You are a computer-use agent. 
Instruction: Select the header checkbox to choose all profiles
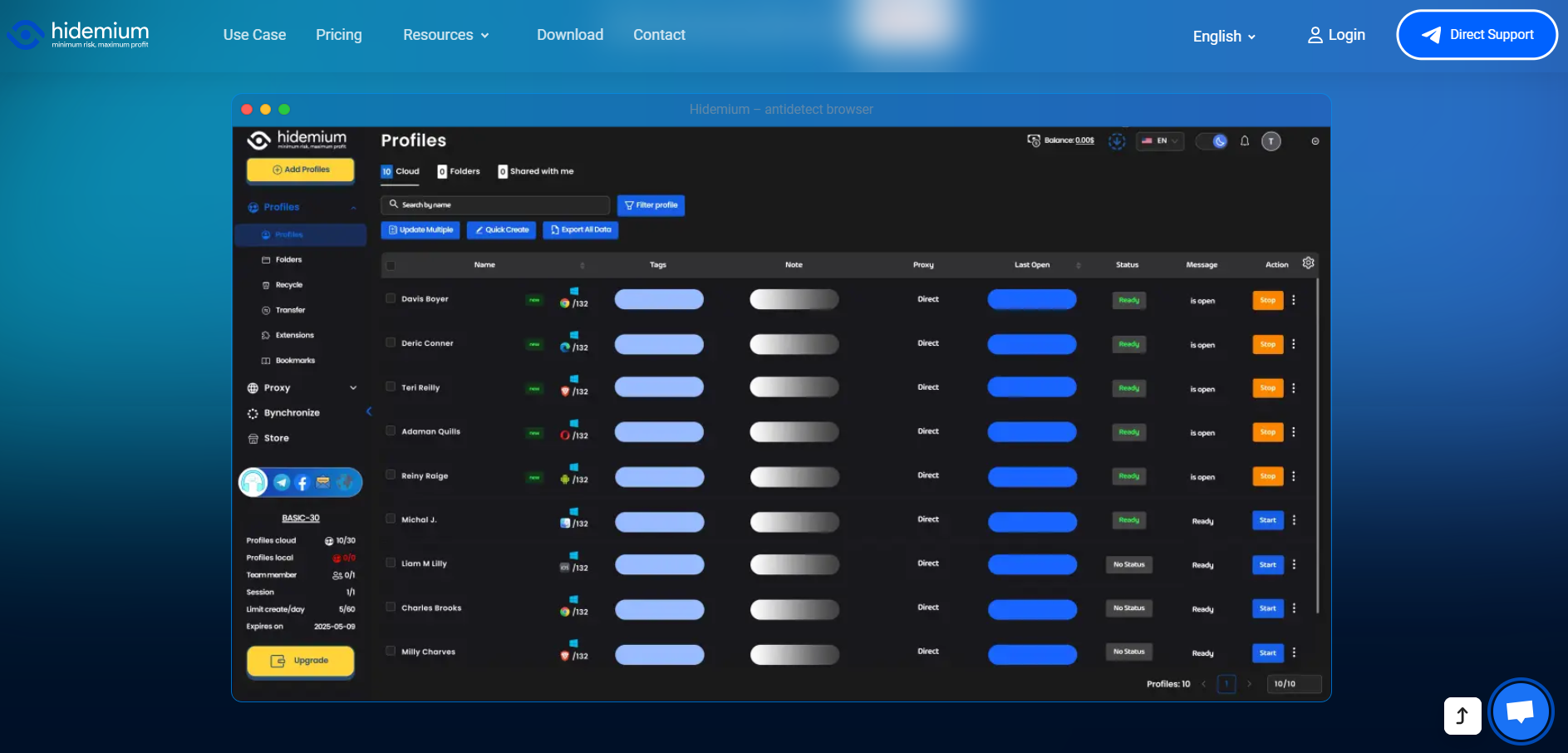coord(391,264)
